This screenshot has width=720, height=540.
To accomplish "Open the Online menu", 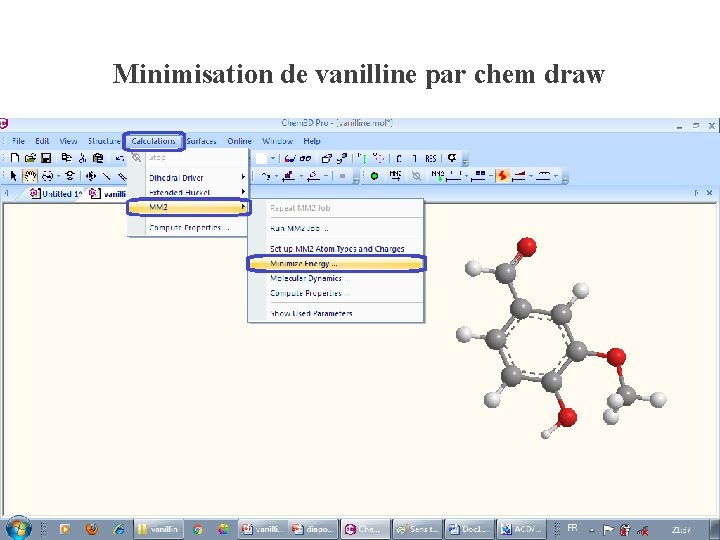I will (x=239, y=141).
